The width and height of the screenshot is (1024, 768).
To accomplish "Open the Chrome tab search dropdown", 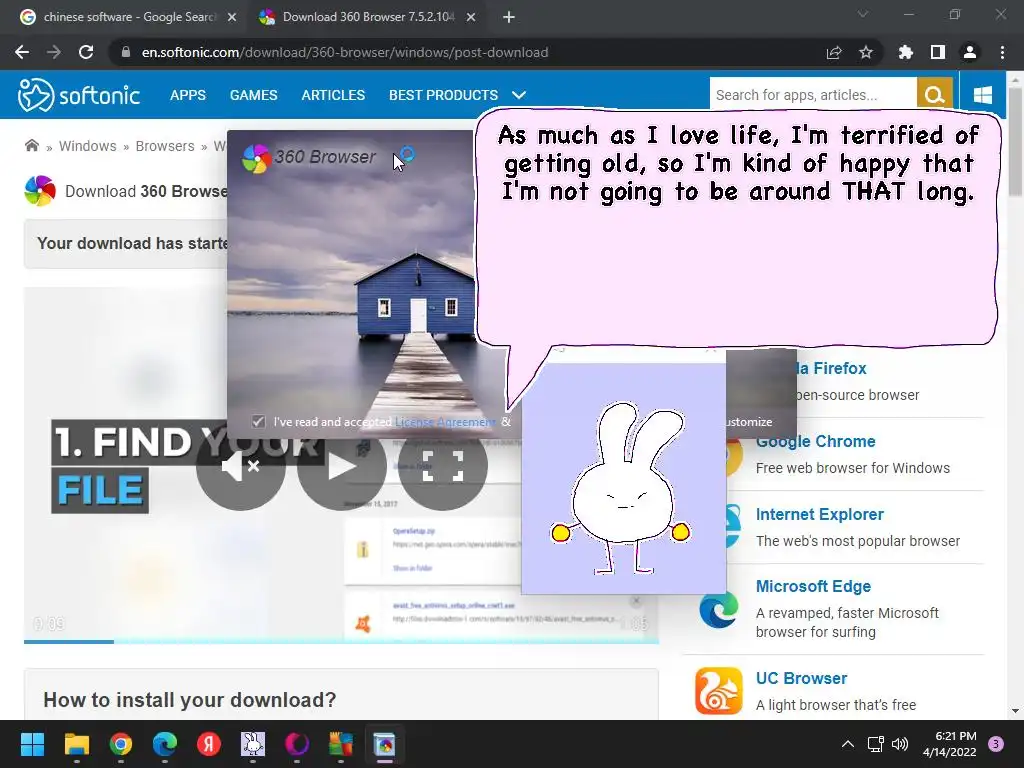I will pyautogui.click(x=863, y=14).
